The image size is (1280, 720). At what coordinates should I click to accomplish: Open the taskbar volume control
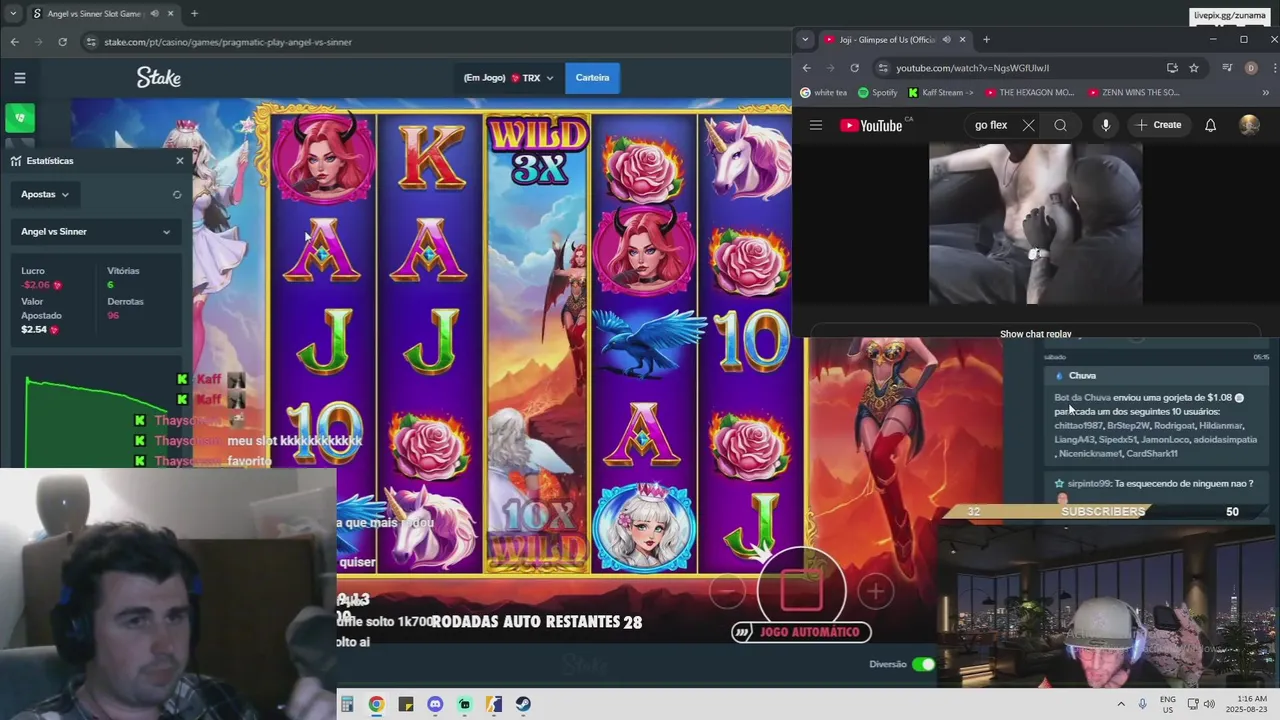1208,704
